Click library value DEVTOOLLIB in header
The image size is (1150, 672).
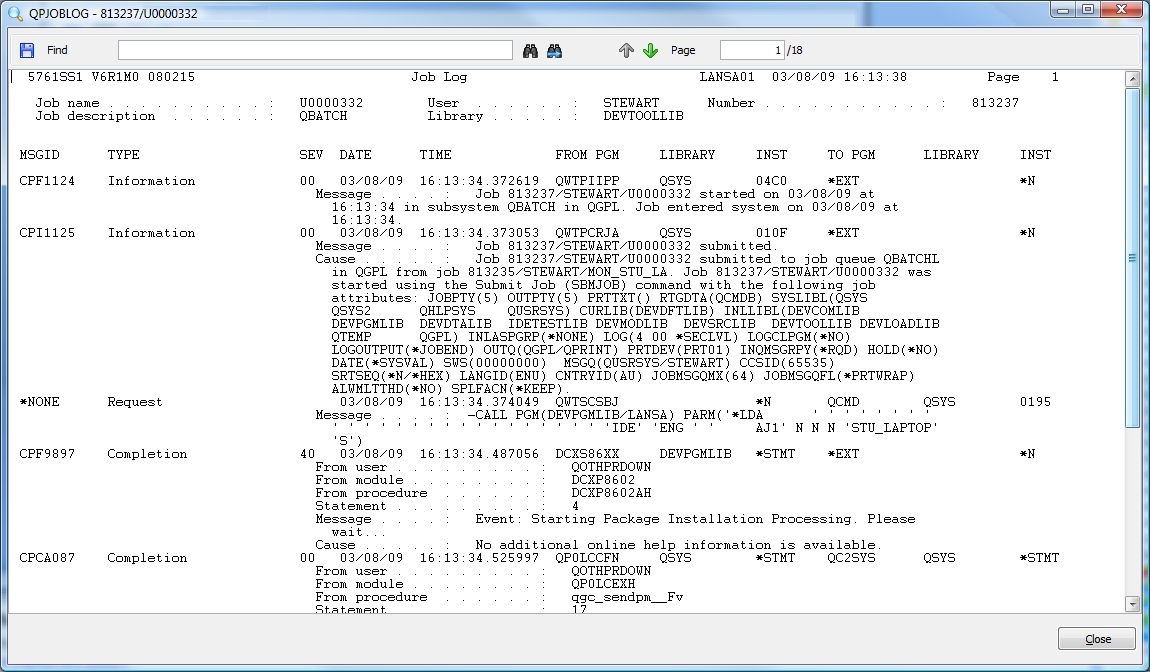(x=643, y=116)
